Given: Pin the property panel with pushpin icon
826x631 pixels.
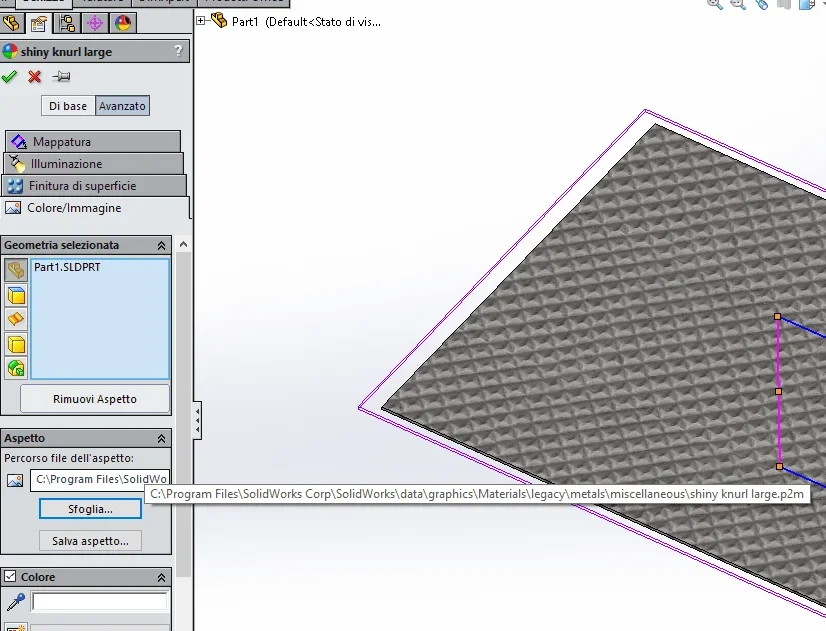Looking at the screenshot, I should click(x=61, y=77).
